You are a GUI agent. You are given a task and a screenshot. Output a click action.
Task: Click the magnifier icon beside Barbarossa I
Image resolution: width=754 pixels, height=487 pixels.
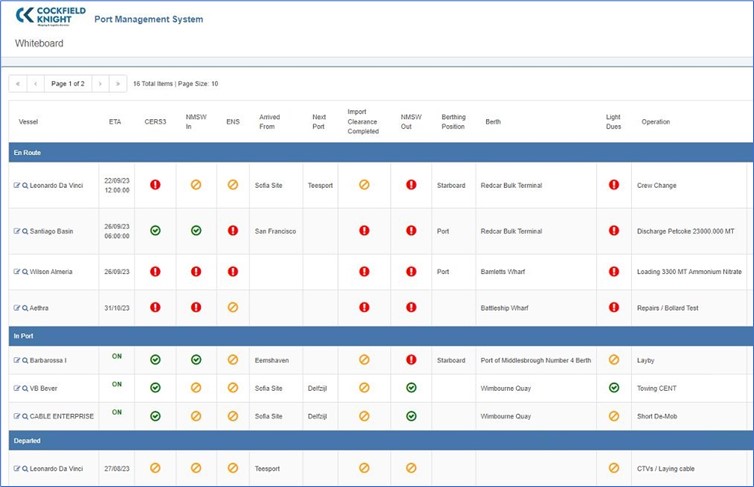25,361
